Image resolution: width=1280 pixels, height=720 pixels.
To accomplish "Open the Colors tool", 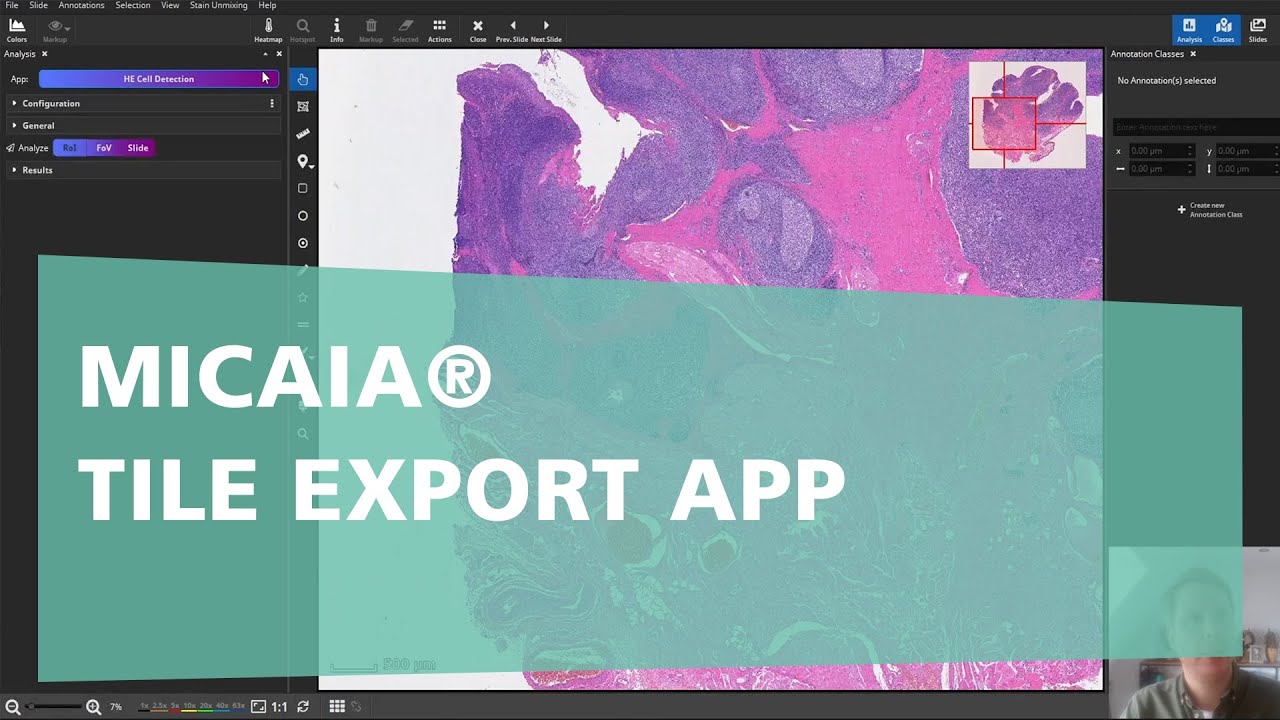I will (x=16, y=30).
